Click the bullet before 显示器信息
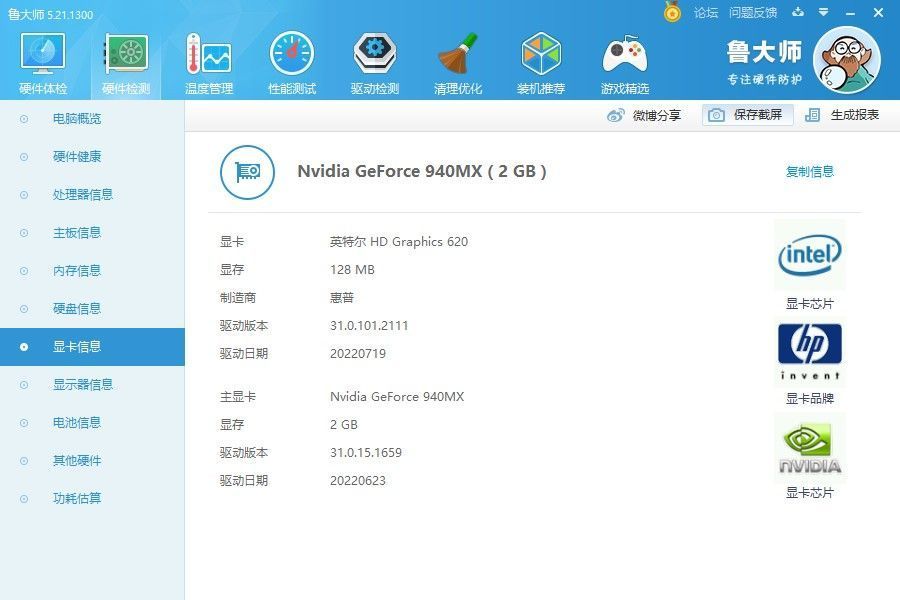This screenshot has height=600, width=900. (x=24, y=385)
